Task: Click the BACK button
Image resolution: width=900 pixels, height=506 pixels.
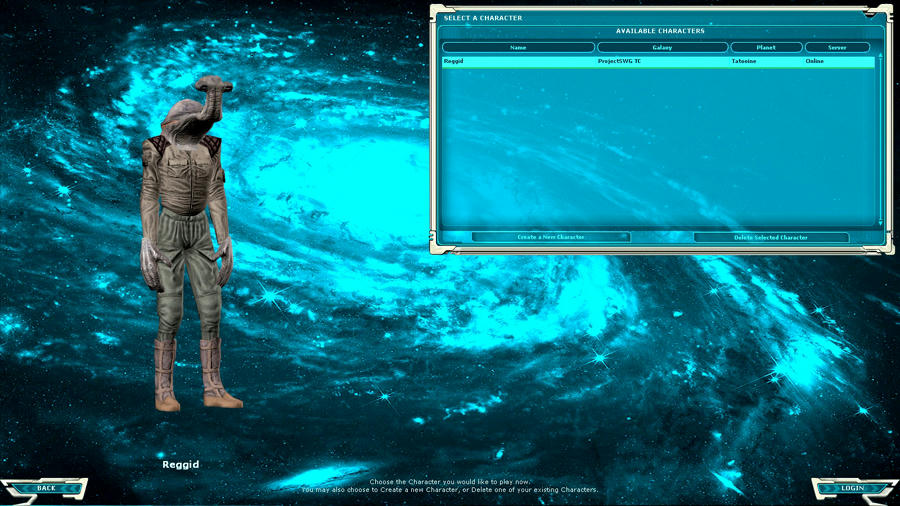Action: coord(46,488)
